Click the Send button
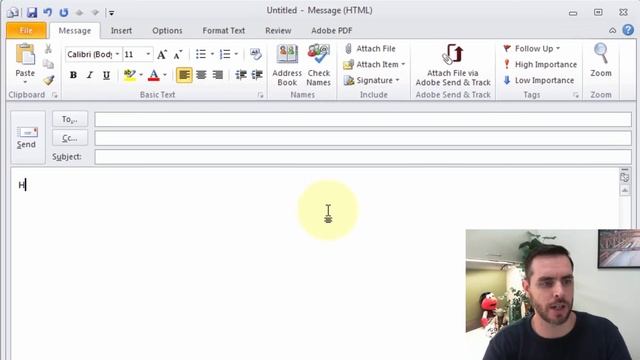 point(27,138)
